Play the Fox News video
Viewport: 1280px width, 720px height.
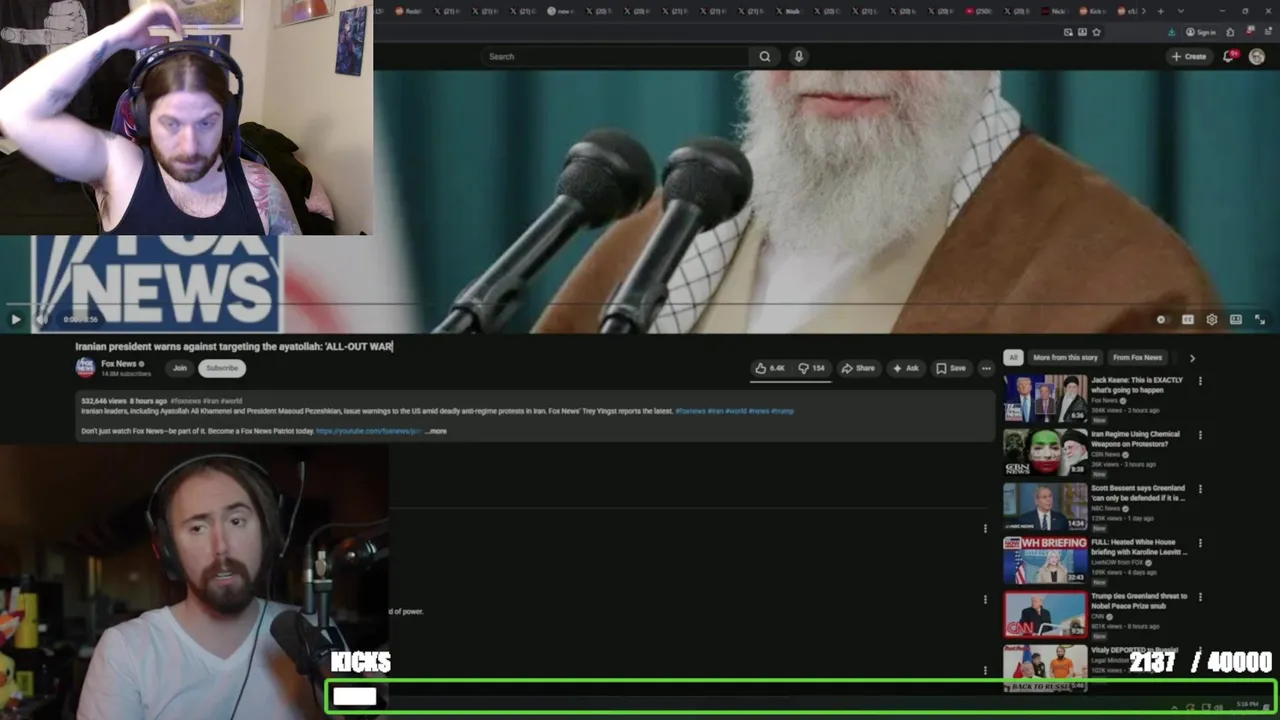click(15, 320)
